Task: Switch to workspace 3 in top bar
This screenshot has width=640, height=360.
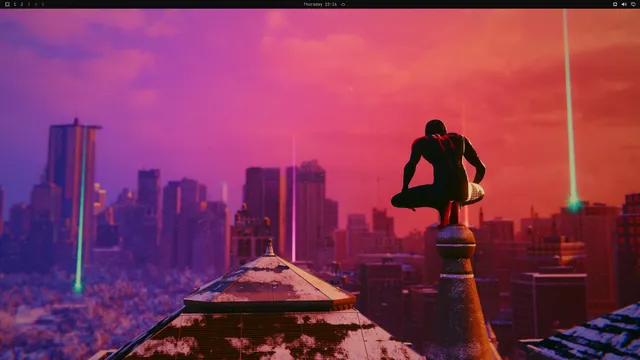Action: (x=29, y=4)
